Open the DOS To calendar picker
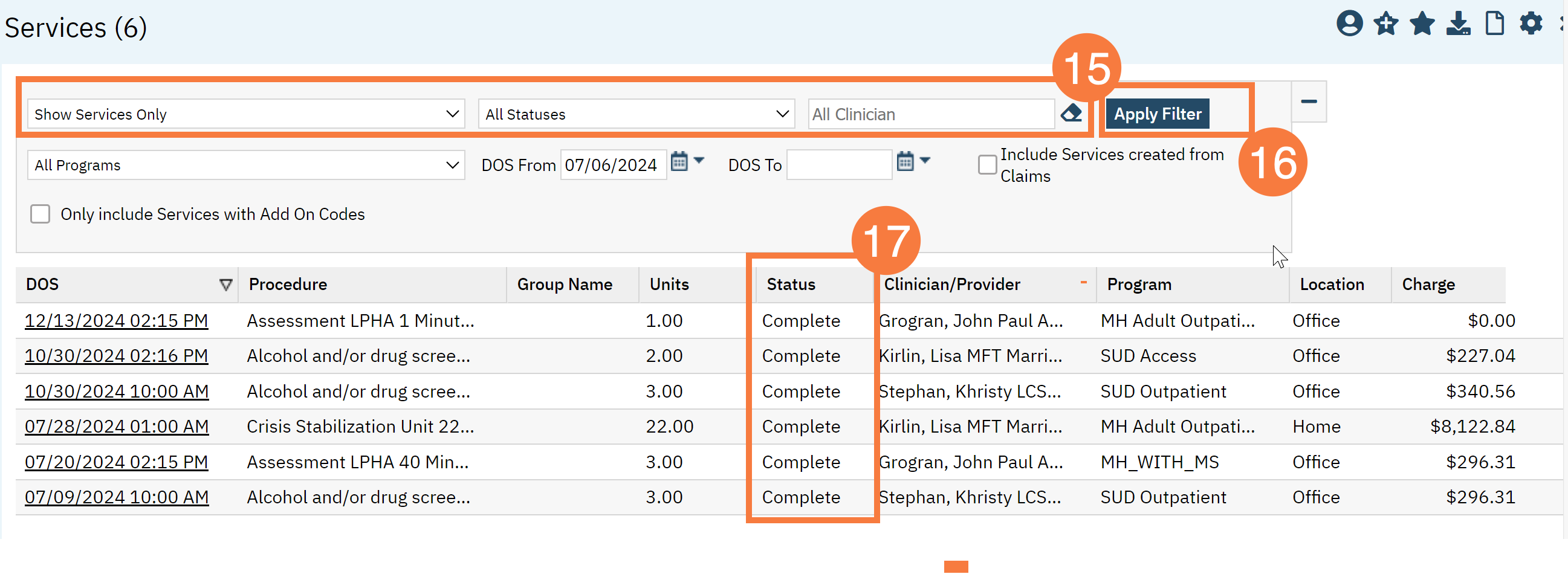 905,163
